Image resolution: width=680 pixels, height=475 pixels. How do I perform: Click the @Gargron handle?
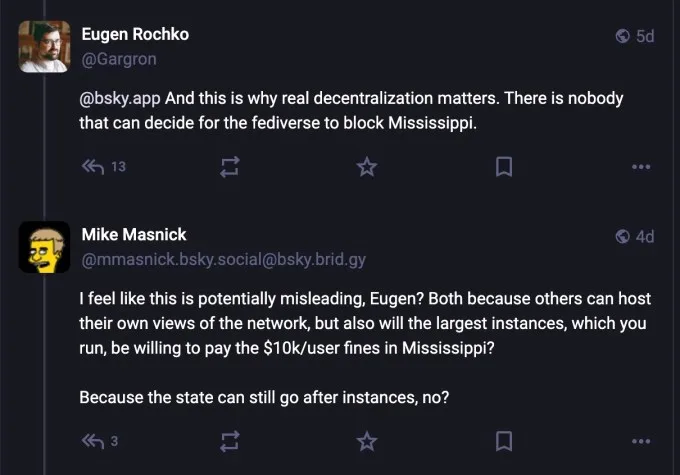(118, 58)
